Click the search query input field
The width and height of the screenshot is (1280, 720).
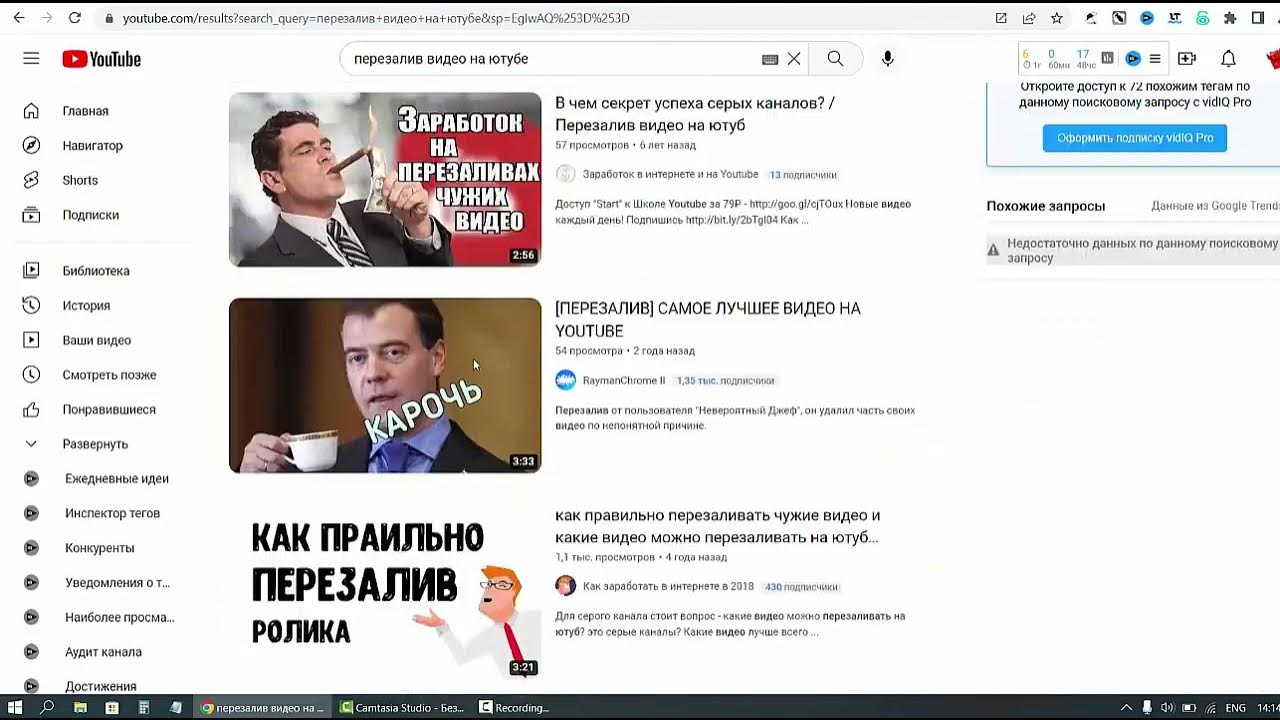coord(555,59)
